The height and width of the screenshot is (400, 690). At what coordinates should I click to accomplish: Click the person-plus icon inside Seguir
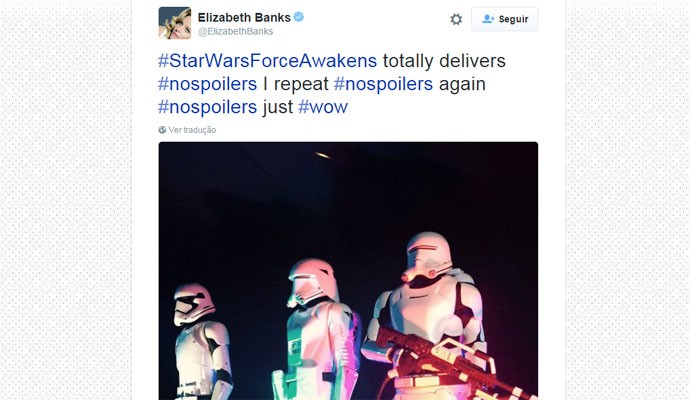(488, 19)
